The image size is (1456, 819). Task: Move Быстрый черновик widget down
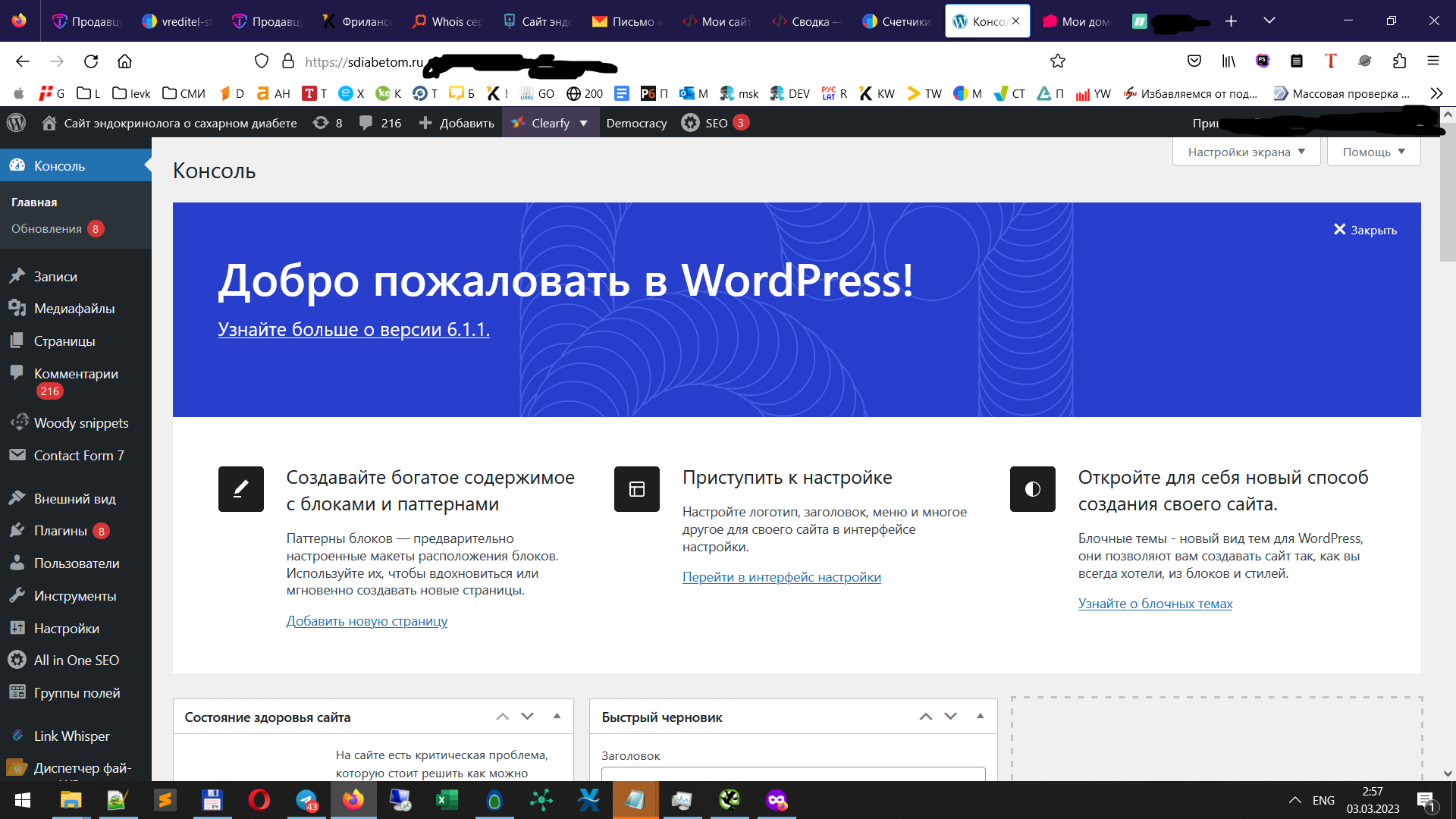950,717
